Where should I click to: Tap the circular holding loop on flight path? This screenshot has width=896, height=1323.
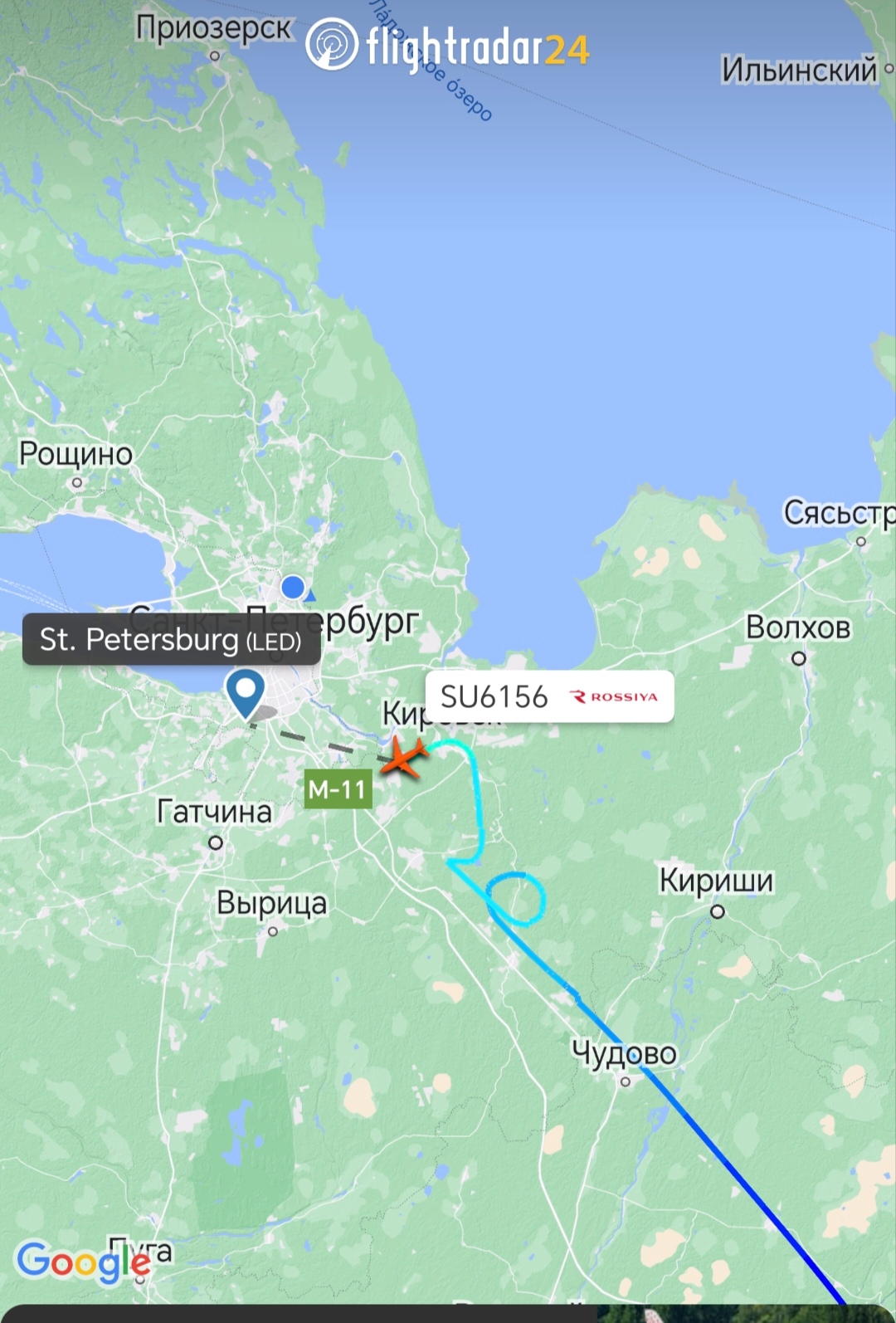515,899
